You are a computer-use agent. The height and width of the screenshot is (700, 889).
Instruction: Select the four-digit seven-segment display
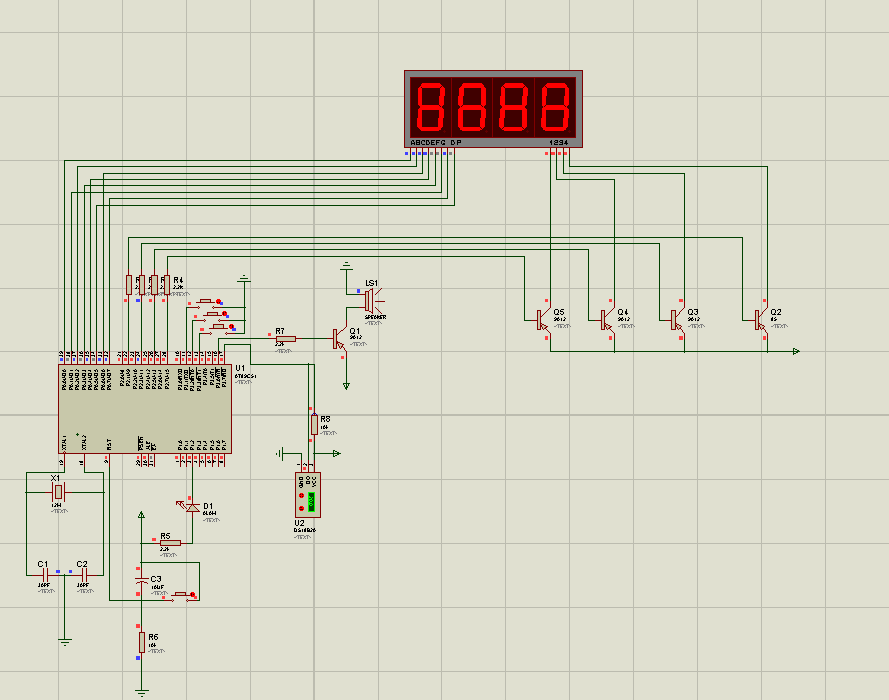pos(493,106)
